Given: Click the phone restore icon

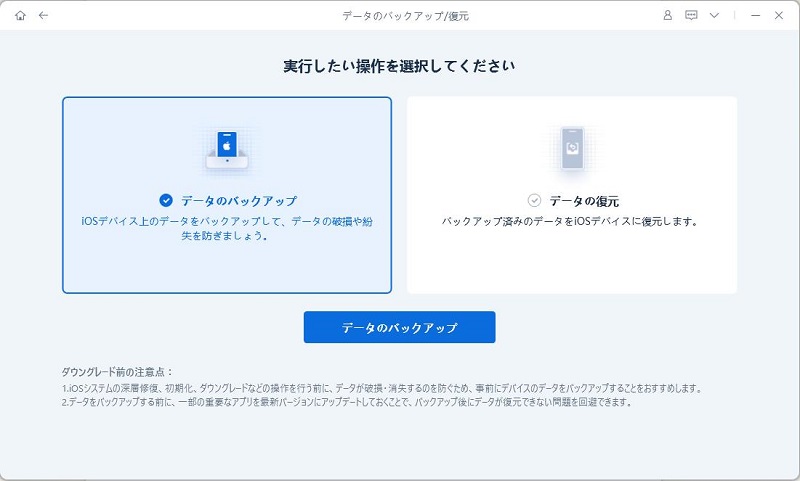Looking at the screenshot, I should click(x=572, y=148).
